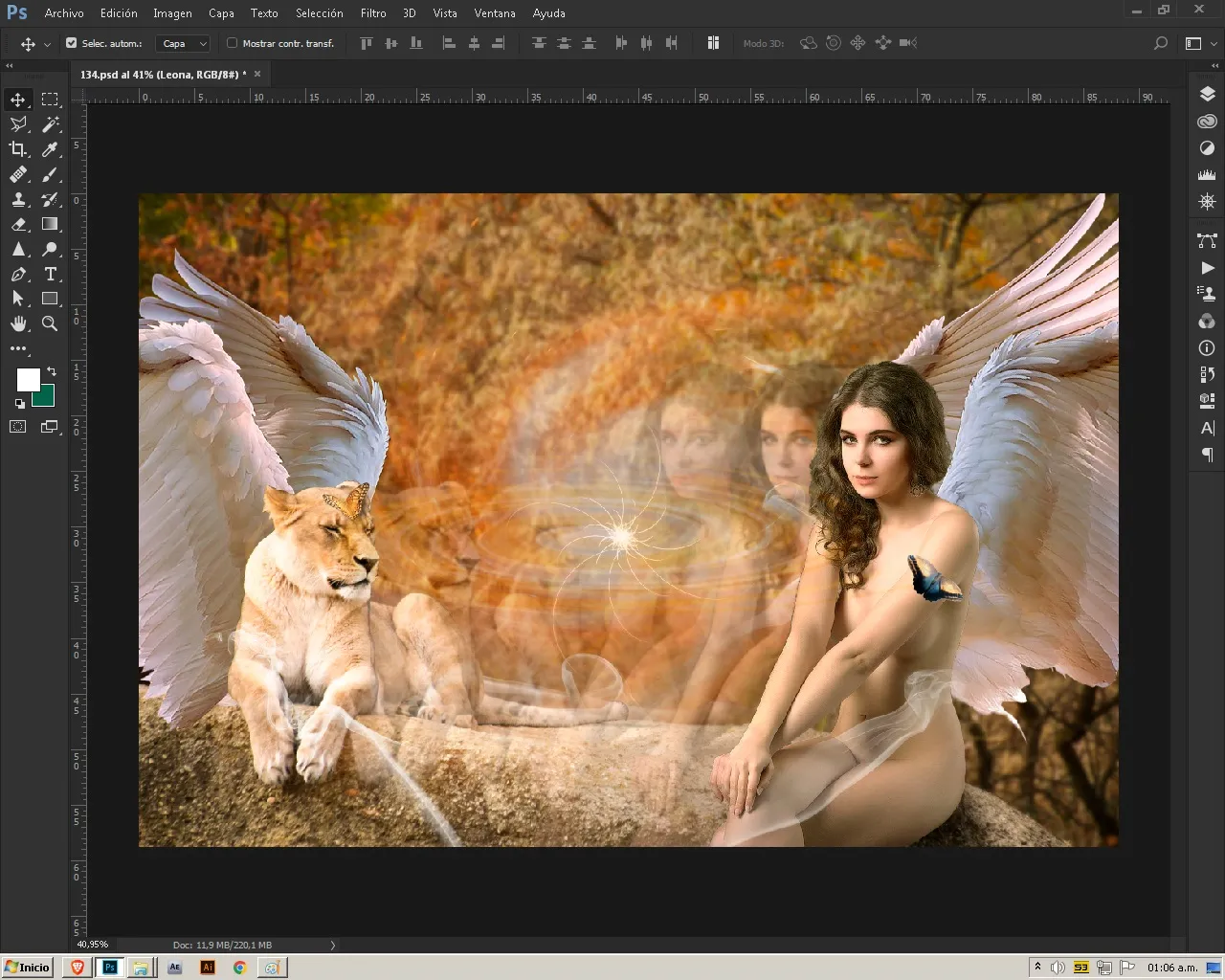Viewport: 1225px width, 980px height.
Task: Expand the right panel dock double-arrow
Action: click(x=1215, y=66)
